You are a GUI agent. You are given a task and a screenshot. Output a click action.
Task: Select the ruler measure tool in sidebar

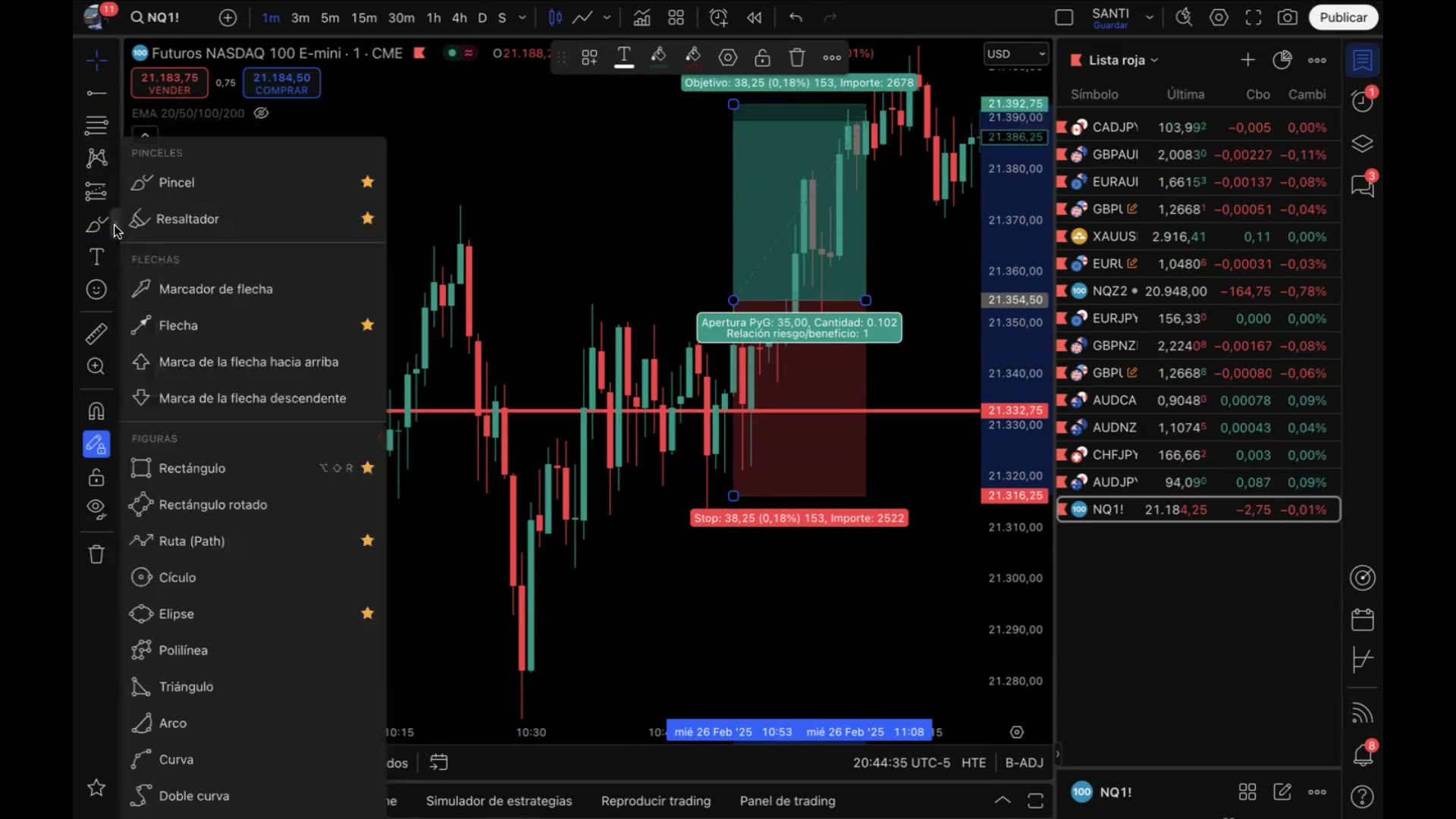(x=96, y=334)
